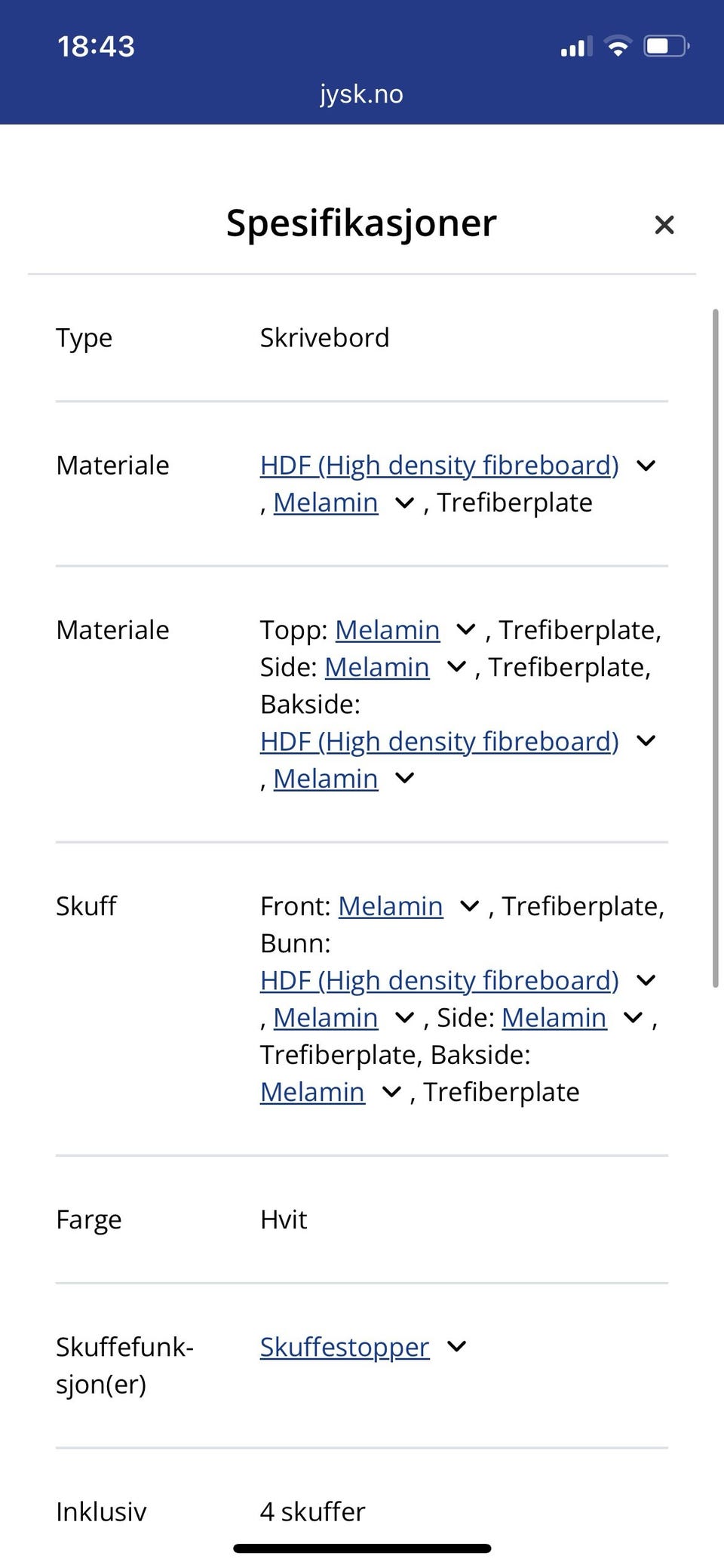Open the Bakside HDF link under Materiale
The height and width of the screenshot is (1568, 724).
(x=439, y=742)
